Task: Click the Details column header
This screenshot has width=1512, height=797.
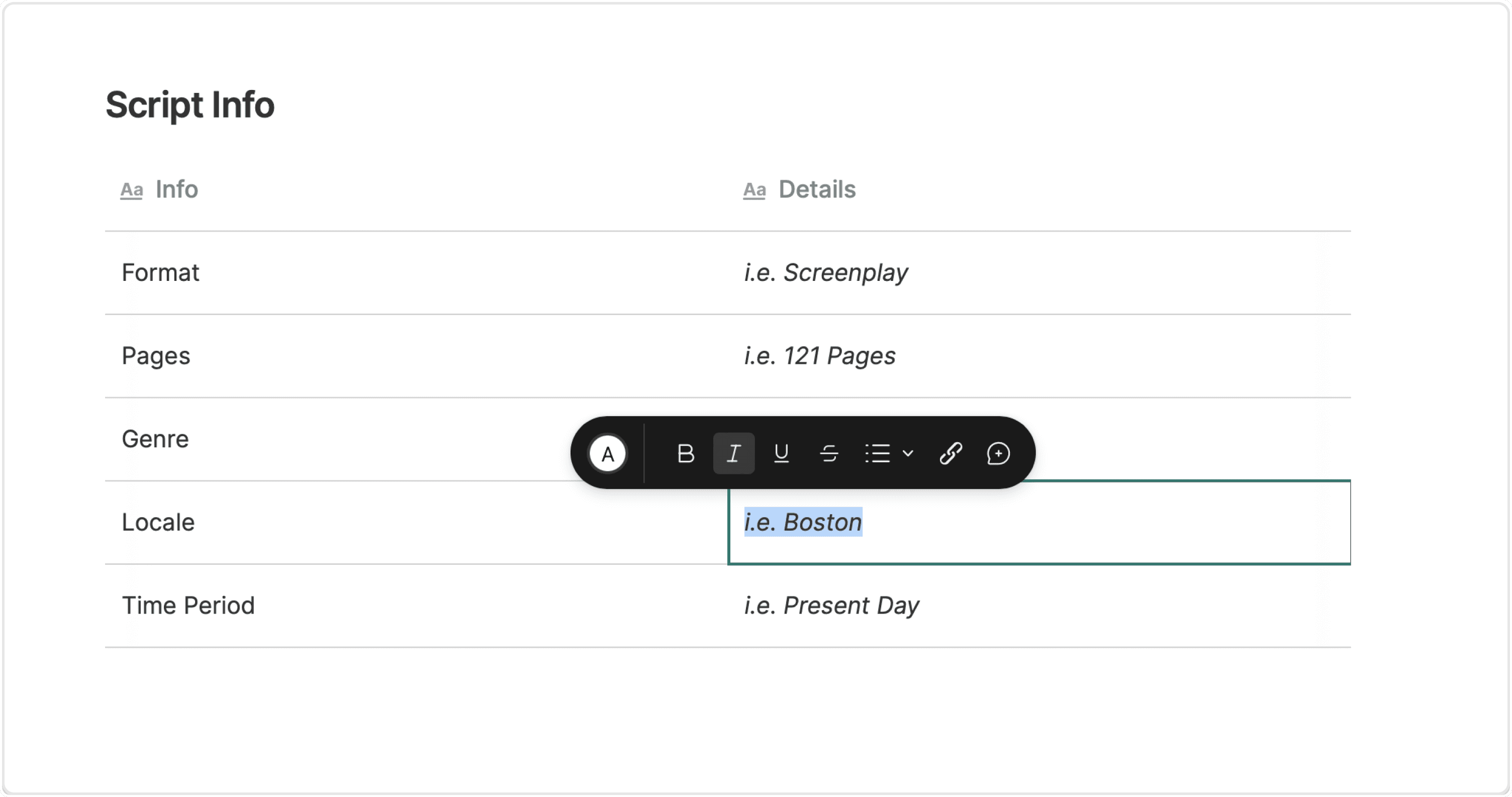Action: (x=817, y=189)
